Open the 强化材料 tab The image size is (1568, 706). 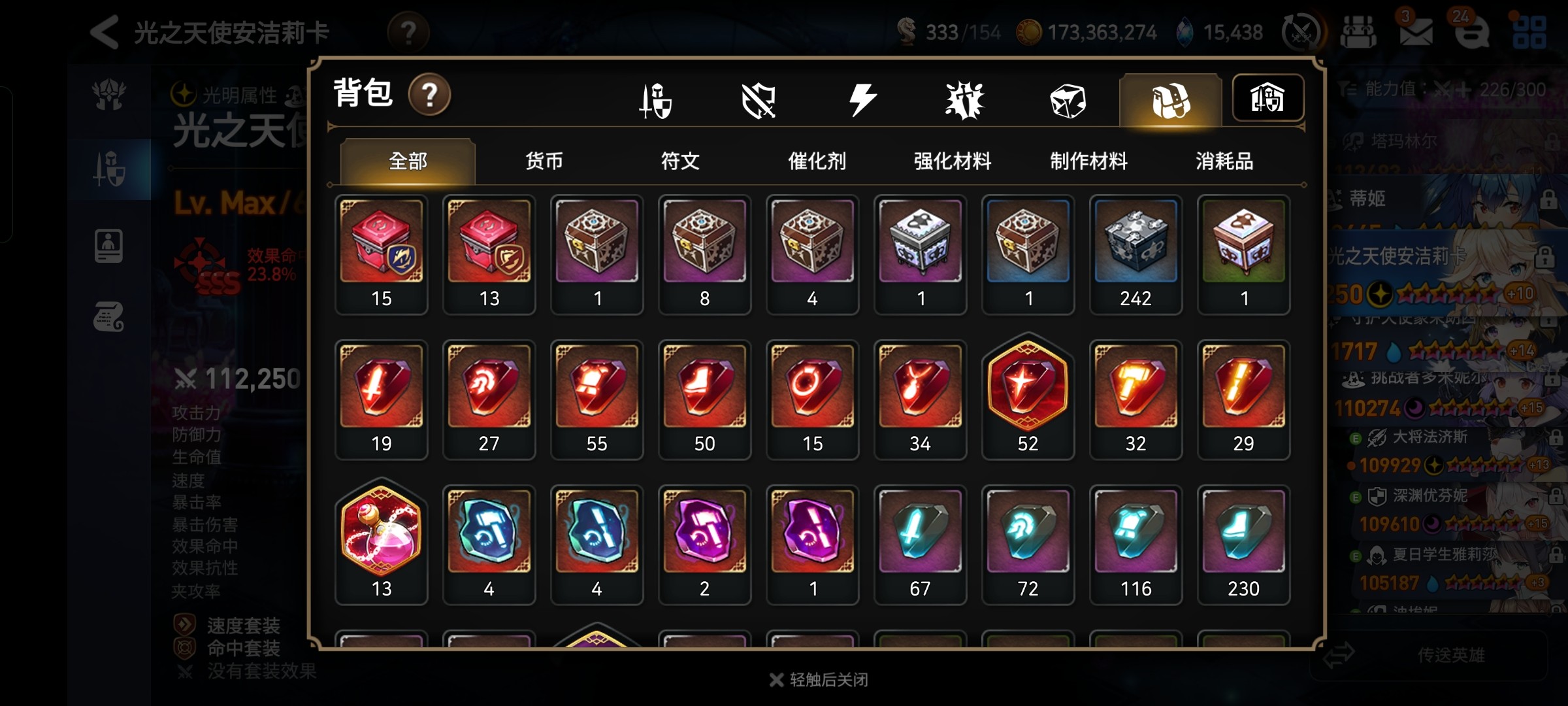pos(953,161)
